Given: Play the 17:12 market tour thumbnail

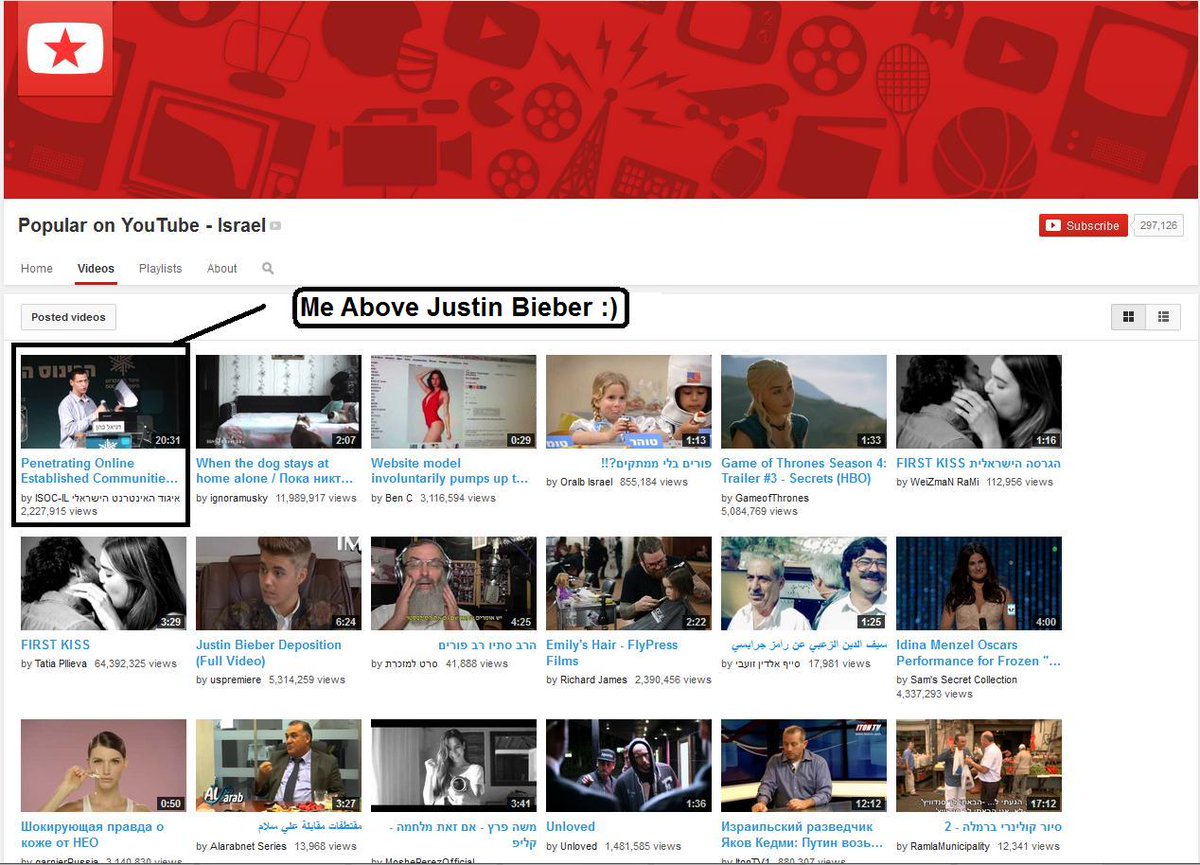Looking at the screenshot, I should tap(979, 765).
